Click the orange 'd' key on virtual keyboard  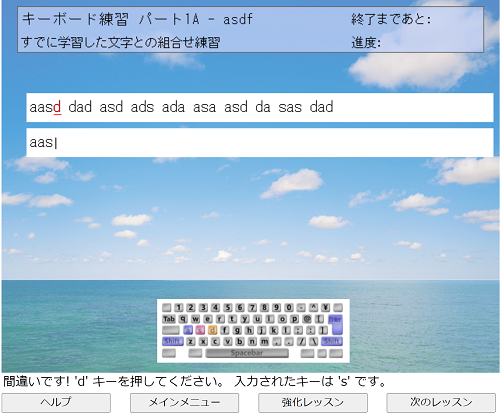coord(212,330)
